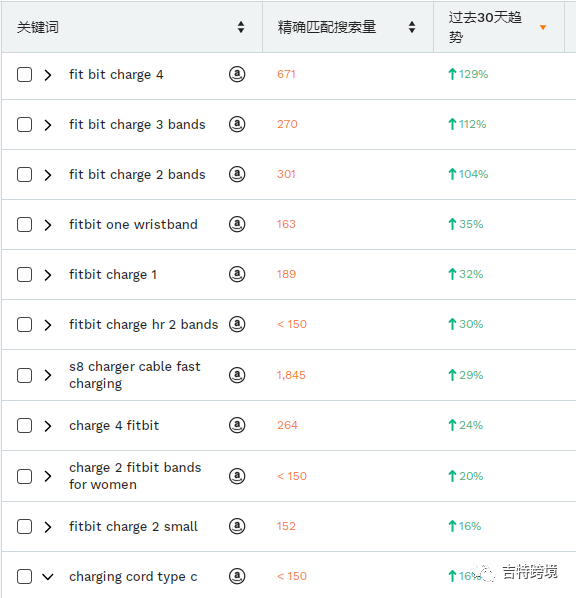The height and width of the screenshot is (598, 576).
Task: Expand the fit bit charge 2 bands row
Action: 48,175
